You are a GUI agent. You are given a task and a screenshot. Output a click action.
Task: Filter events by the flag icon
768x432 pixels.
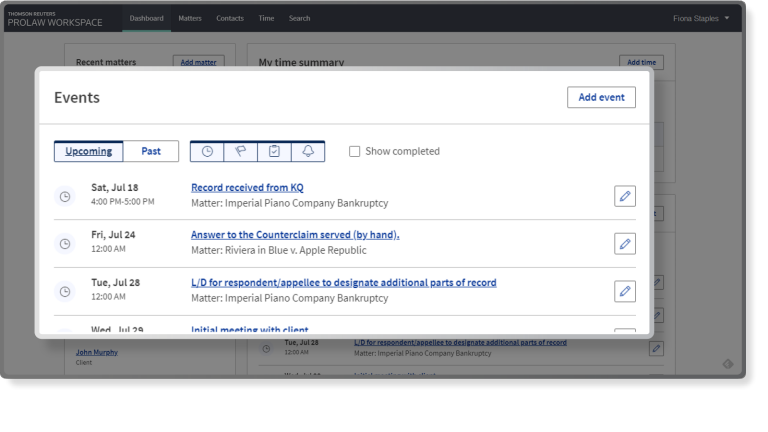[x=240, y=151]
